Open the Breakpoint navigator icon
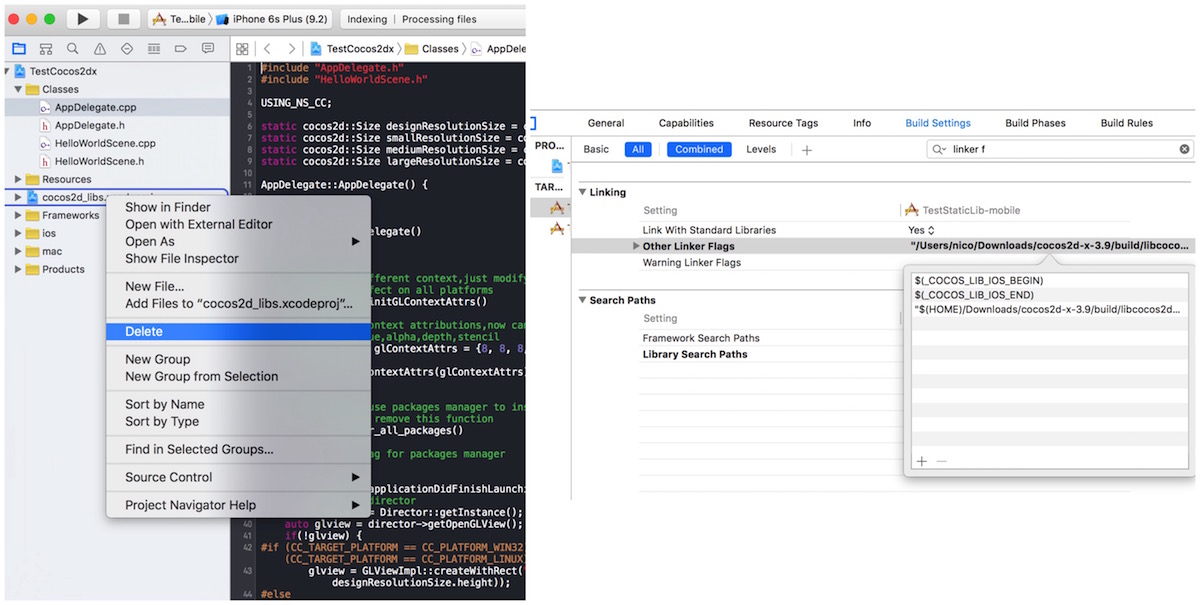Viewport: 1200px width, 605px height. 182,48
